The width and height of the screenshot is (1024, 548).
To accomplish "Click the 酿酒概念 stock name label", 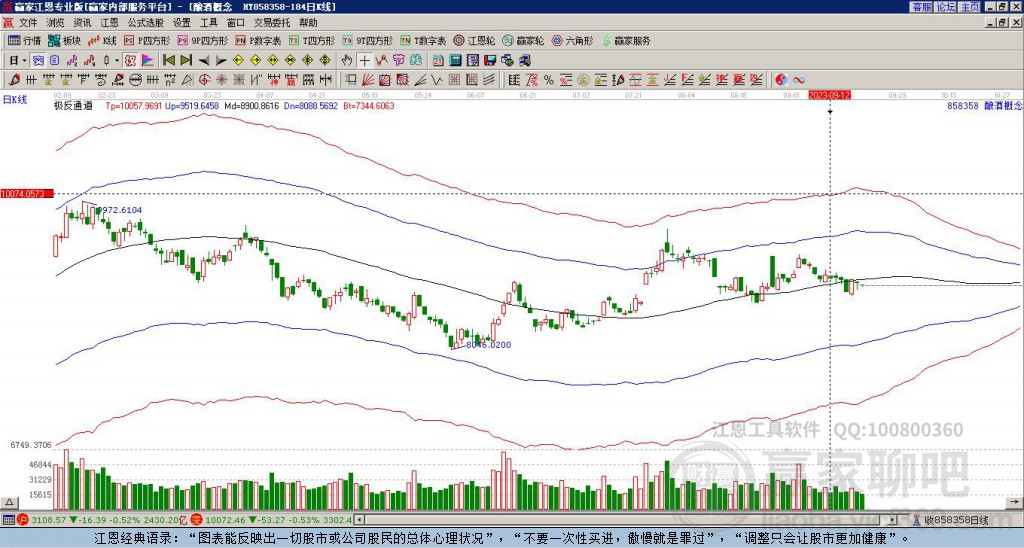I will tap(1002, 105).
